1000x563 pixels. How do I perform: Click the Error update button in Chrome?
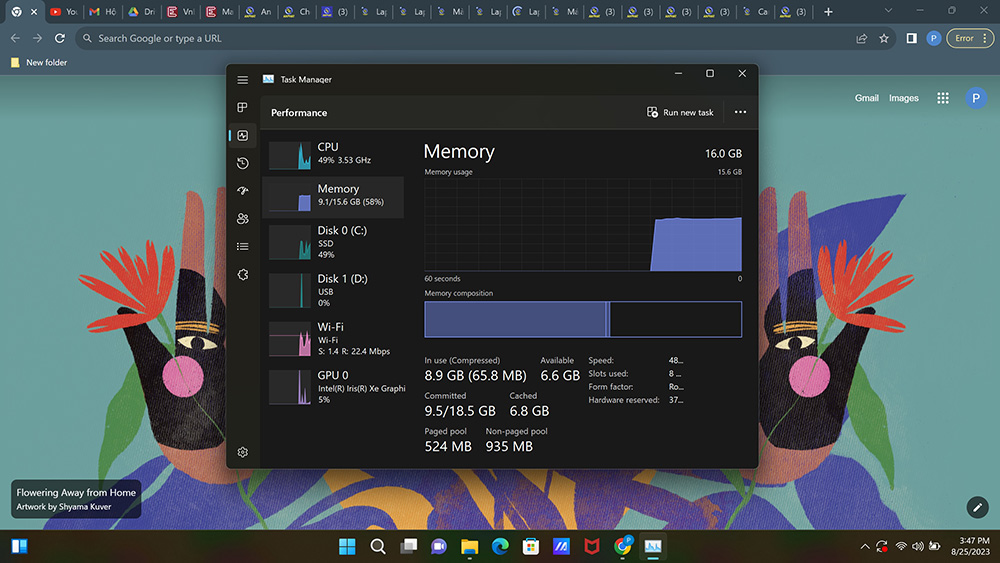click(970, 38)
